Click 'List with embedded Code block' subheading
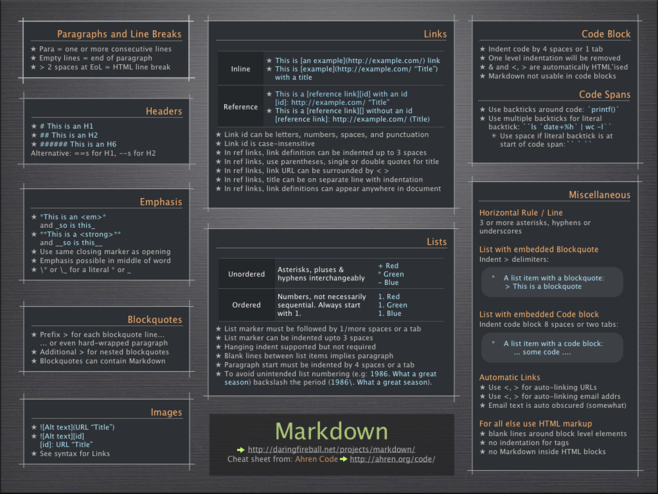Screen dimensions: 658x494 (539, 314)
